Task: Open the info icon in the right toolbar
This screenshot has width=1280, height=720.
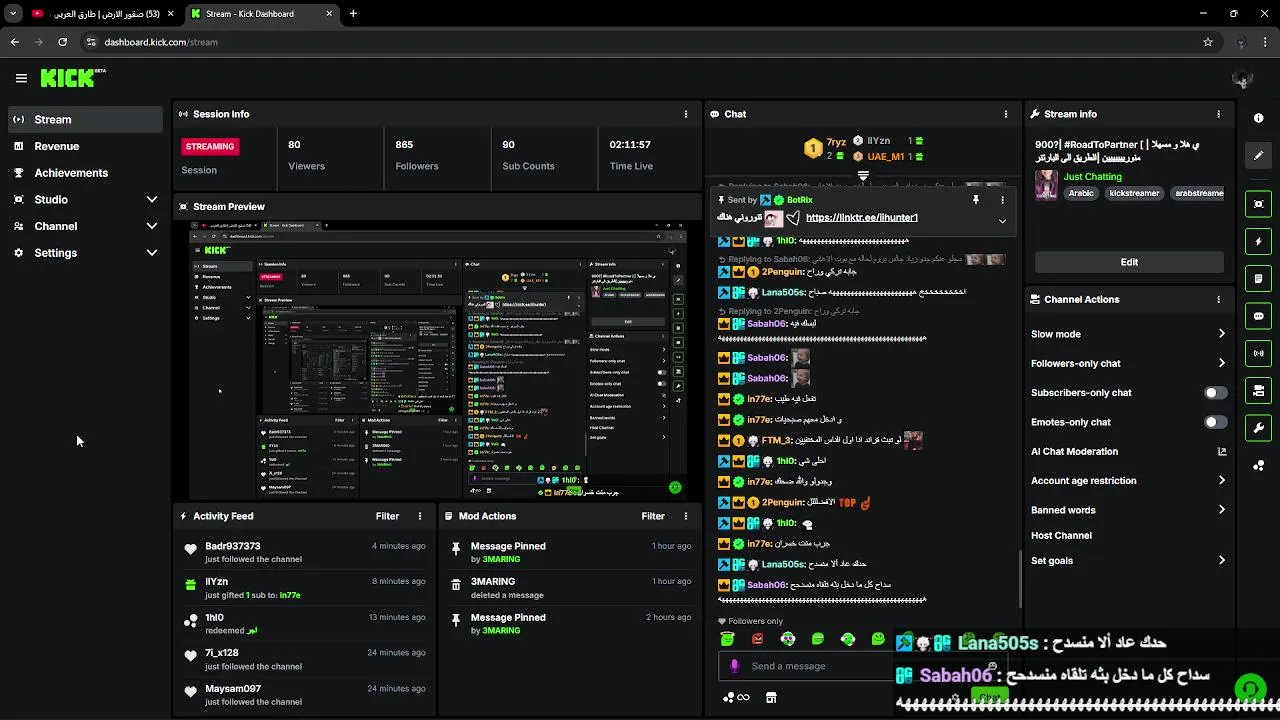Action: click(x=1258, y=118)
